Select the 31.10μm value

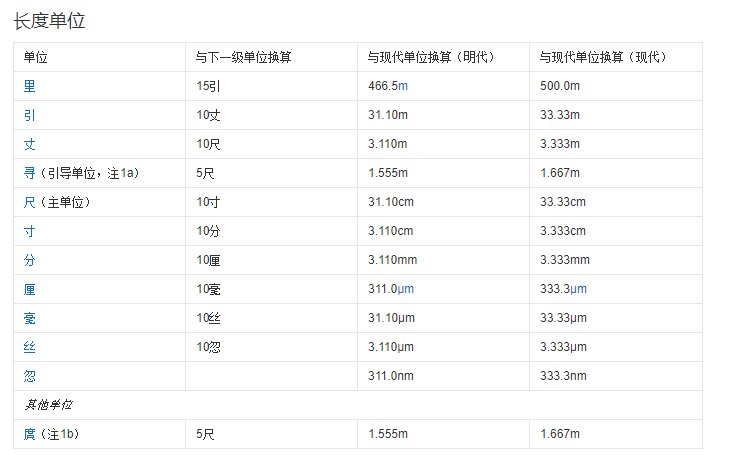(391, 318)
